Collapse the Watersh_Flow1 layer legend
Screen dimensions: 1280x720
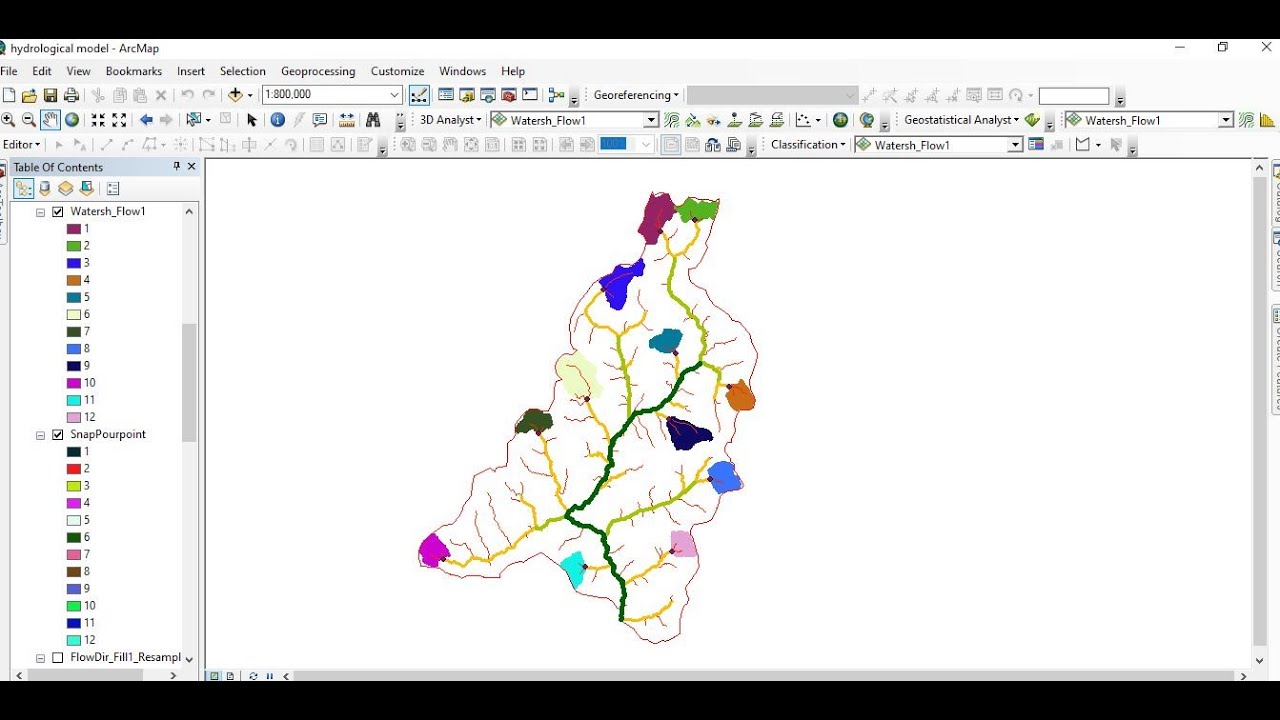pos(41,212)
